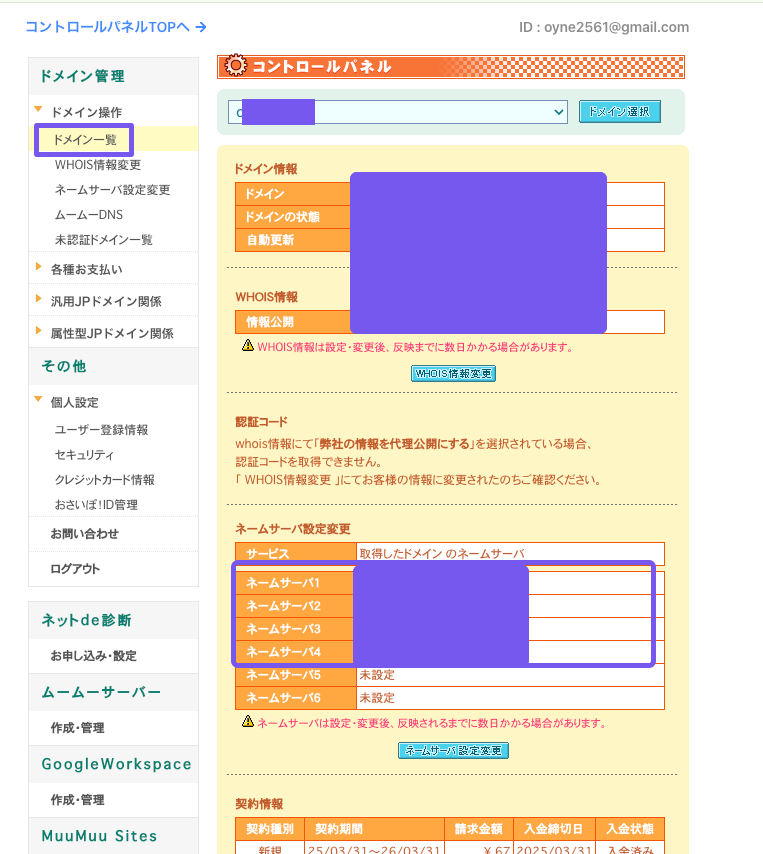The height and width of the screenshot is (854, 763).
Task: Select 属性型JPドメイン関係 menu label
Action: (x=112, y=333)
